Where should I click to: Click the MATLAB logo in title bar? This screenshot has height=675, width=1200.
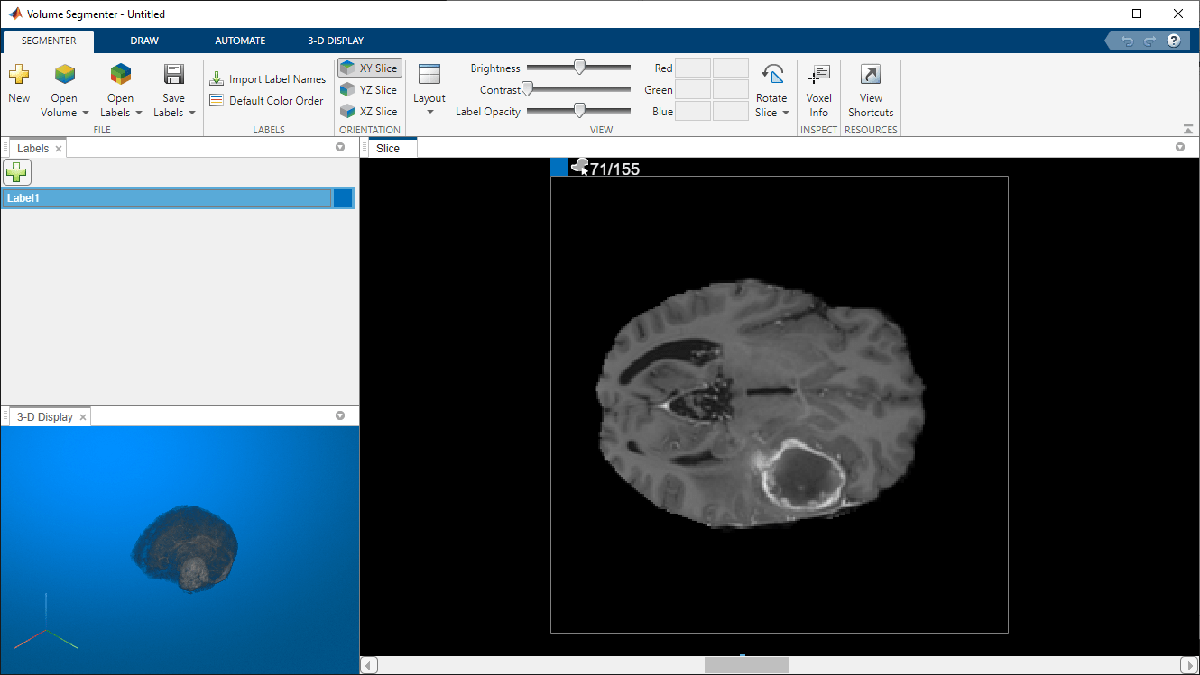click(x=16, y=14)
